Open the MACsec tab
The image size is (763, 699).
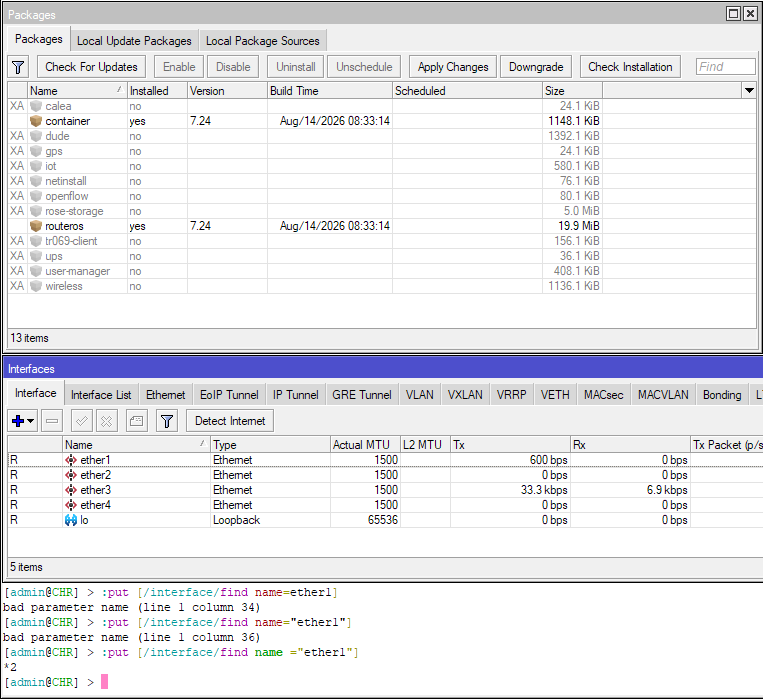[603, 395]
